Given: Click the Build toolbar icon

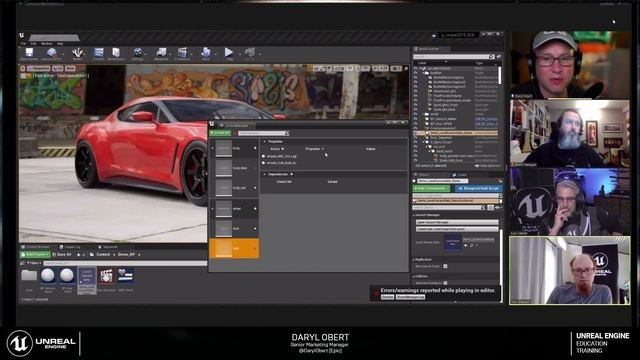Looking at the screenshot, I should coord(205,53).
